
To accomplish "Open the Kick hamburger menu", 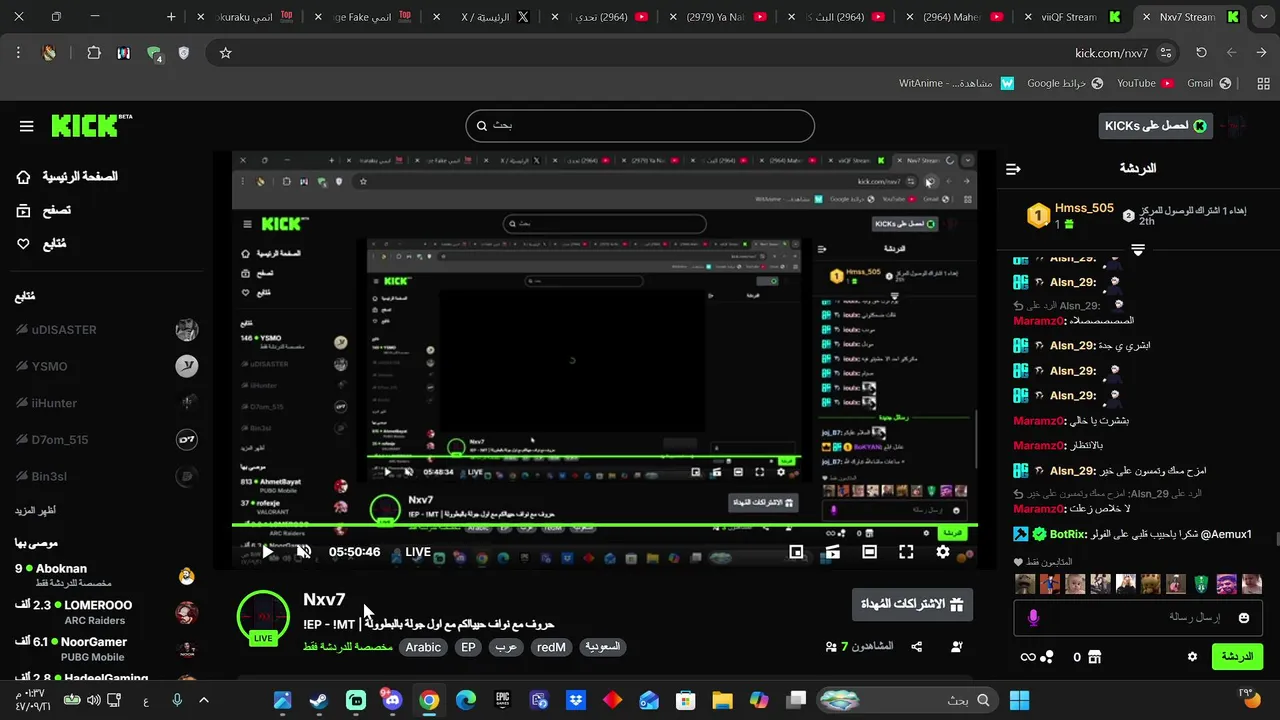I will pyautogui.click(x=27, y=126).
